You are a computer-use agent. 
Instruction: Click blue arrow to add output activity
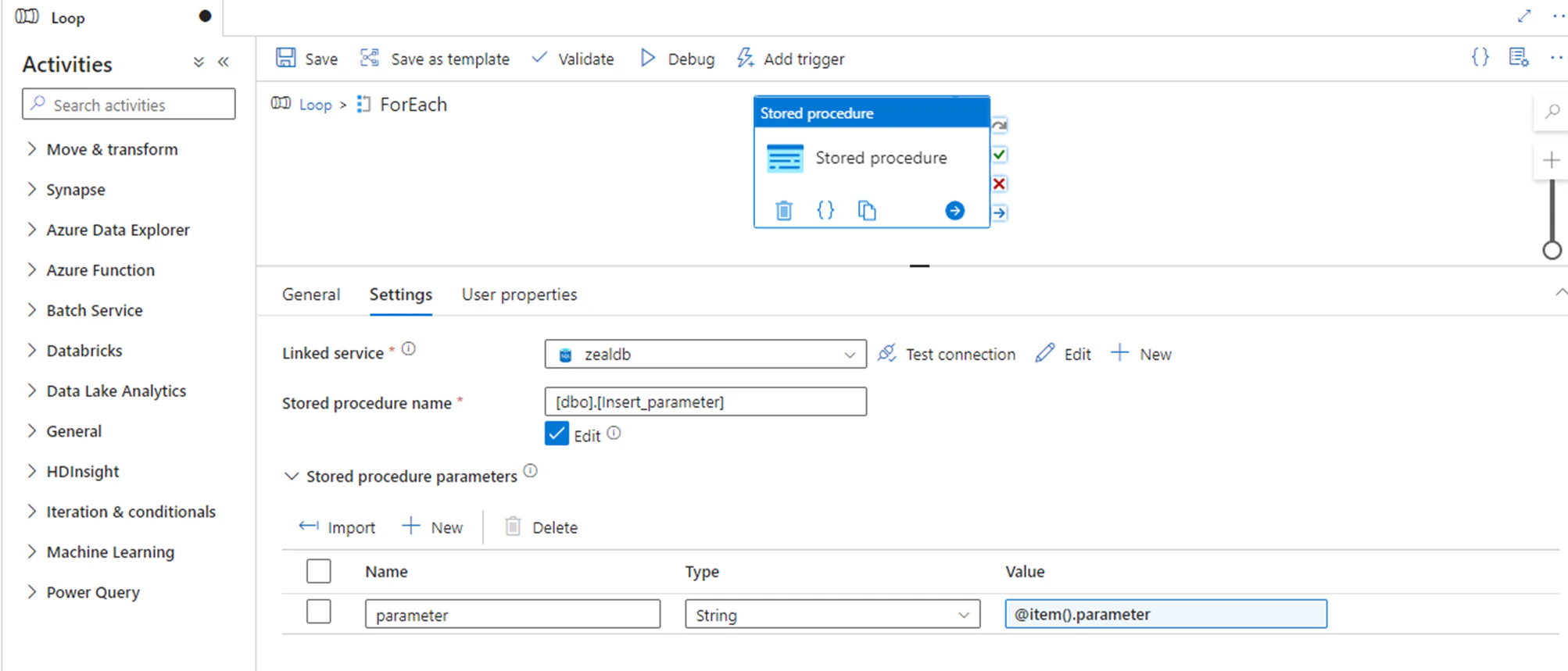click(x=954, y=210)
